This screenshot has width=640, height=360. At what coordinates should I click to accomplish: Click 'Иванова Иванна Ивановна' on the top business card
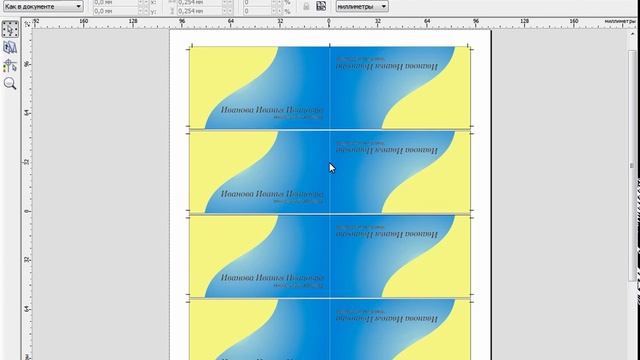(x=272, y=110)
